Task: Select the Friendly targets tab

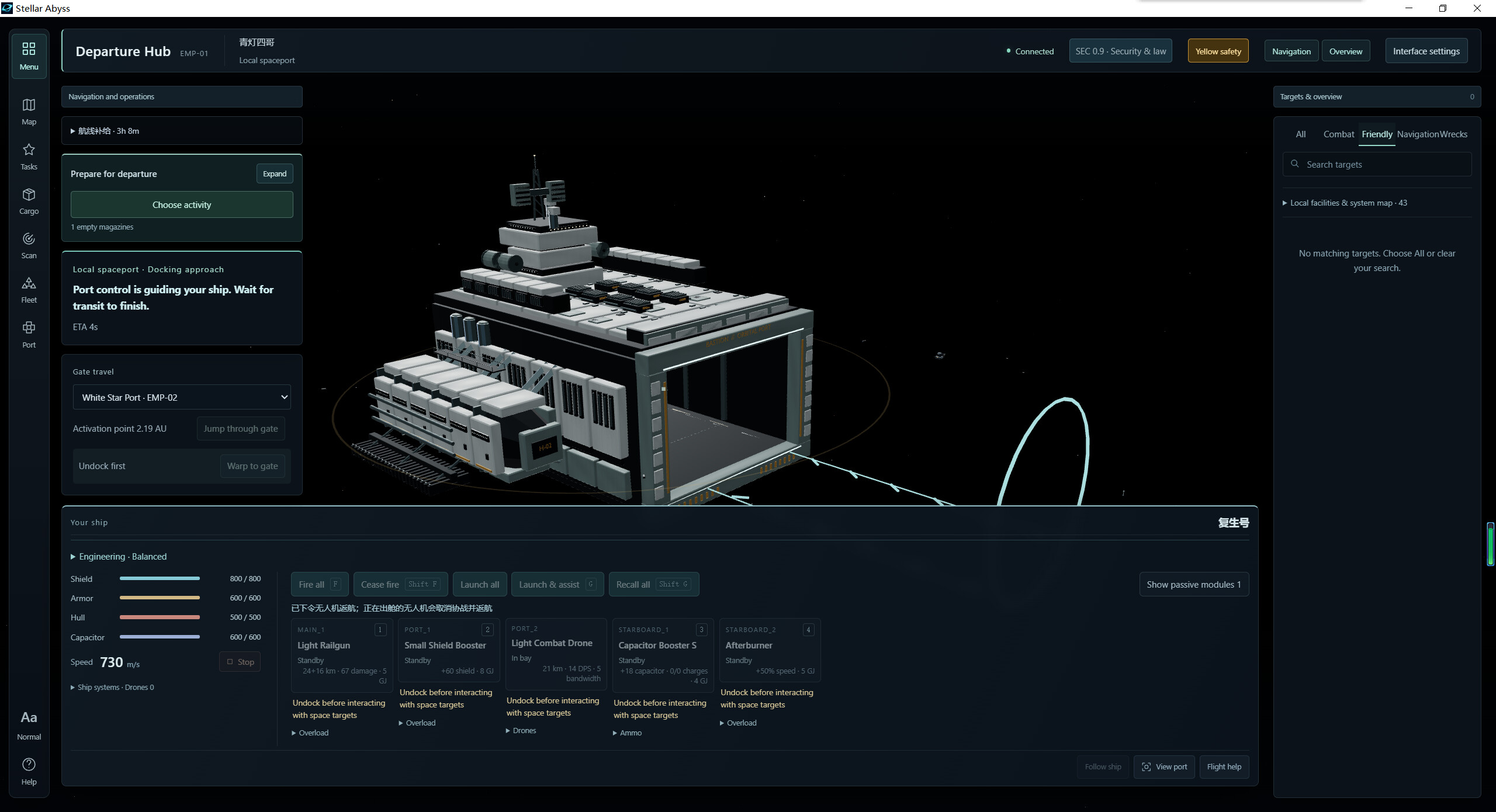Action: [1377, 134]
